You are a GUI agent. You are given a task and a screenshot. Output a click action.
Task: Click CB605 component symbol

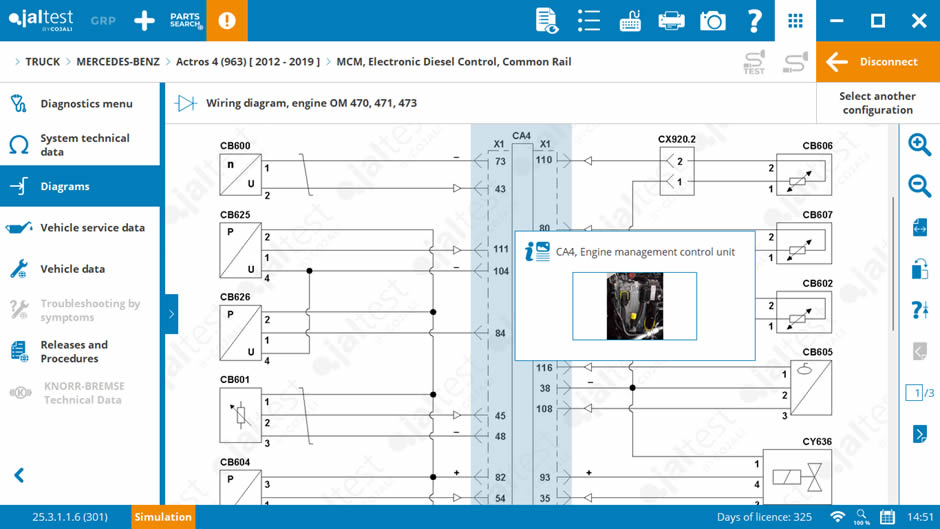coord(811,388)
